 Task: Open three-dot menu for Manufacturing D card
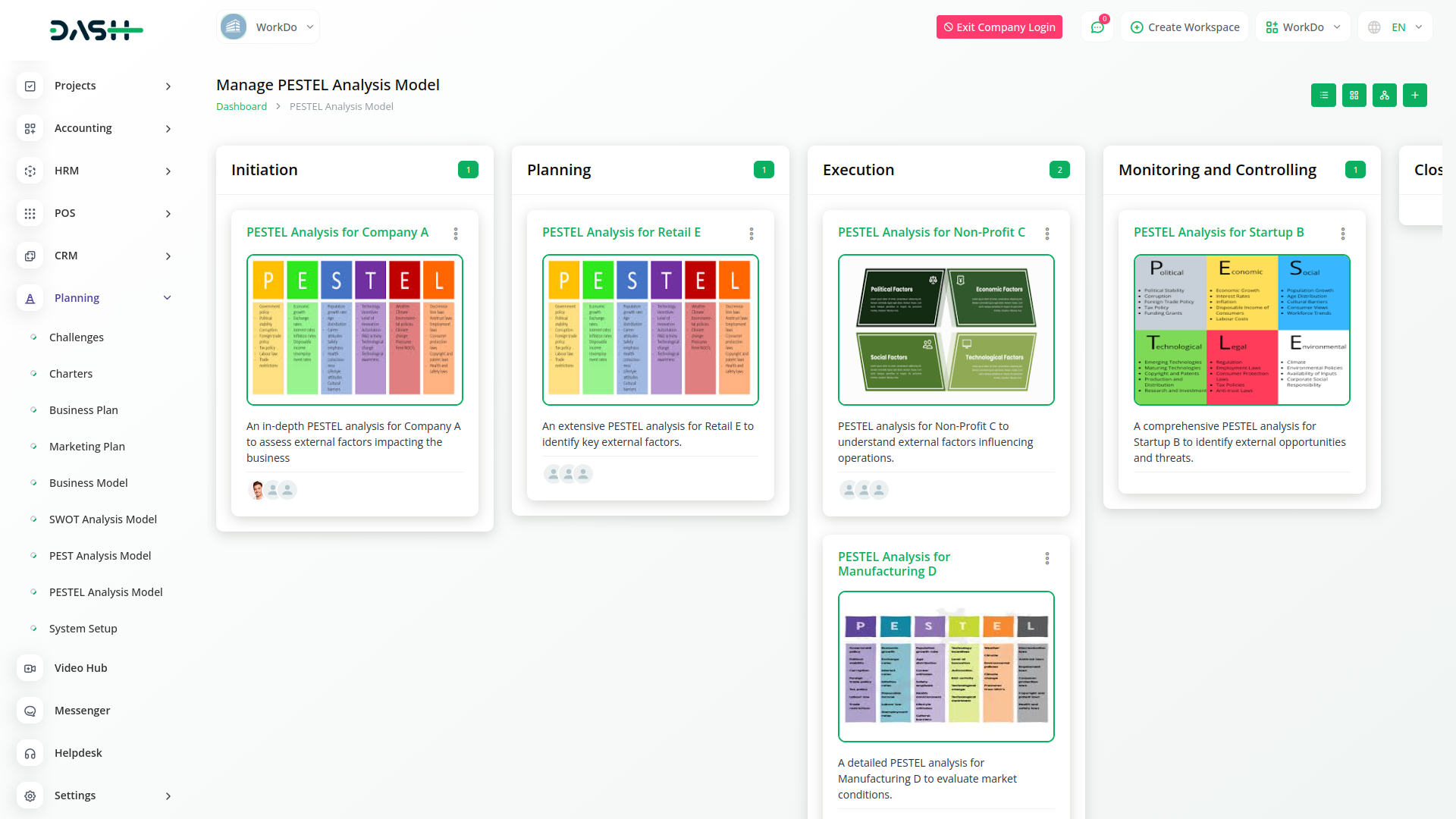point(1047,558)
